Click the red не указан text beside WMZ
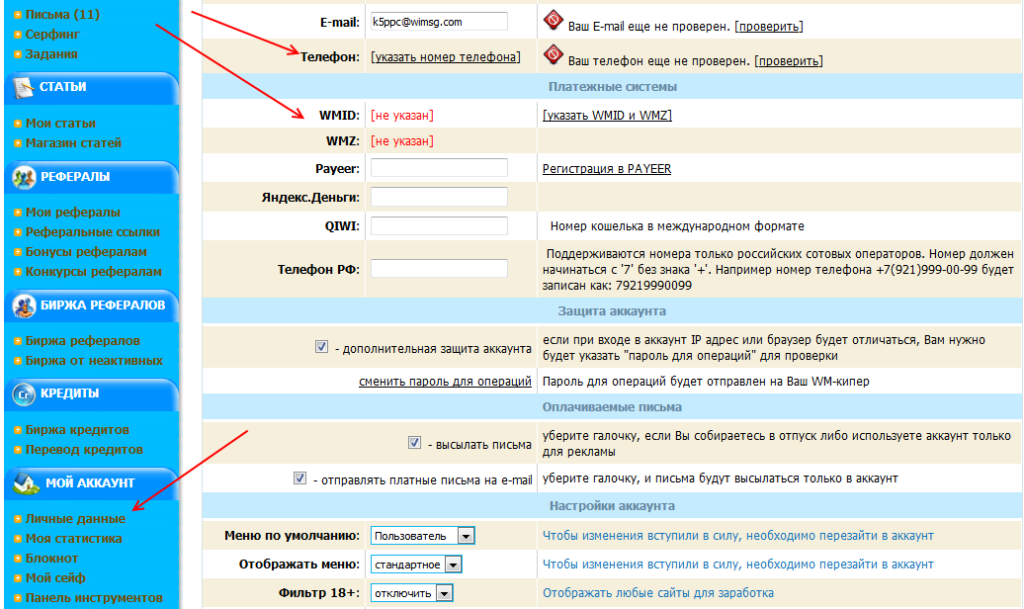The image size is (1024, 609). pyautogui.click(x=402, y=141)
